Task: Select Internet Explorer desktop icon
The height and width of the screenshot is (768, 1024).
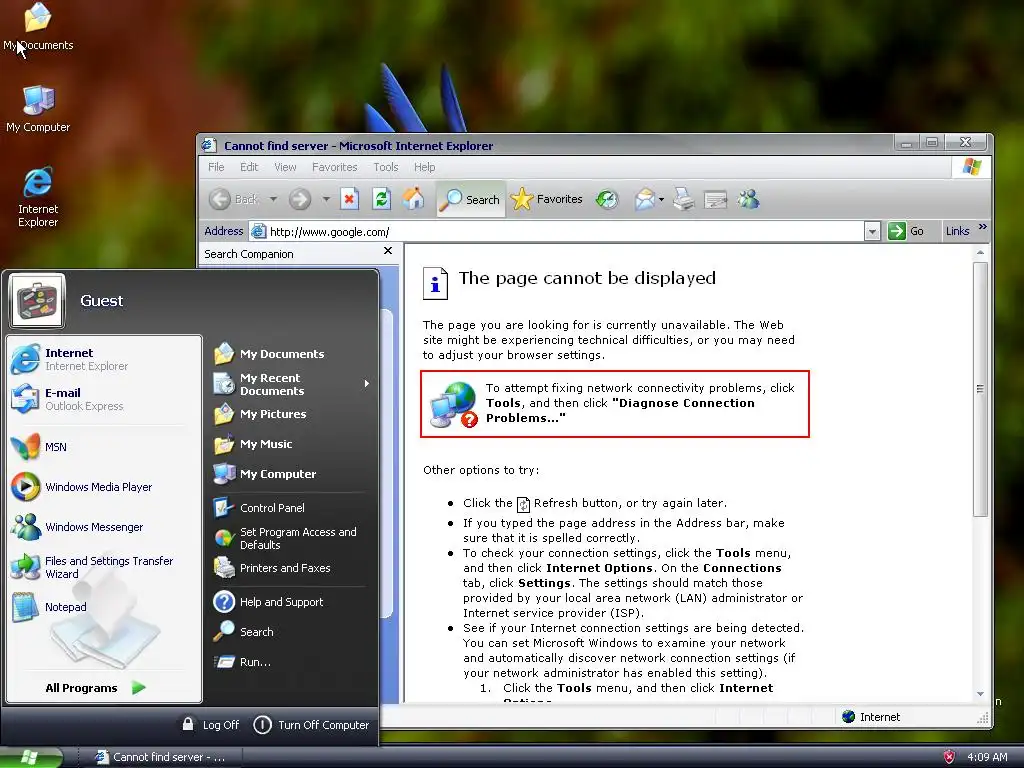Action: pyautogui.click(x=38, y=197)
